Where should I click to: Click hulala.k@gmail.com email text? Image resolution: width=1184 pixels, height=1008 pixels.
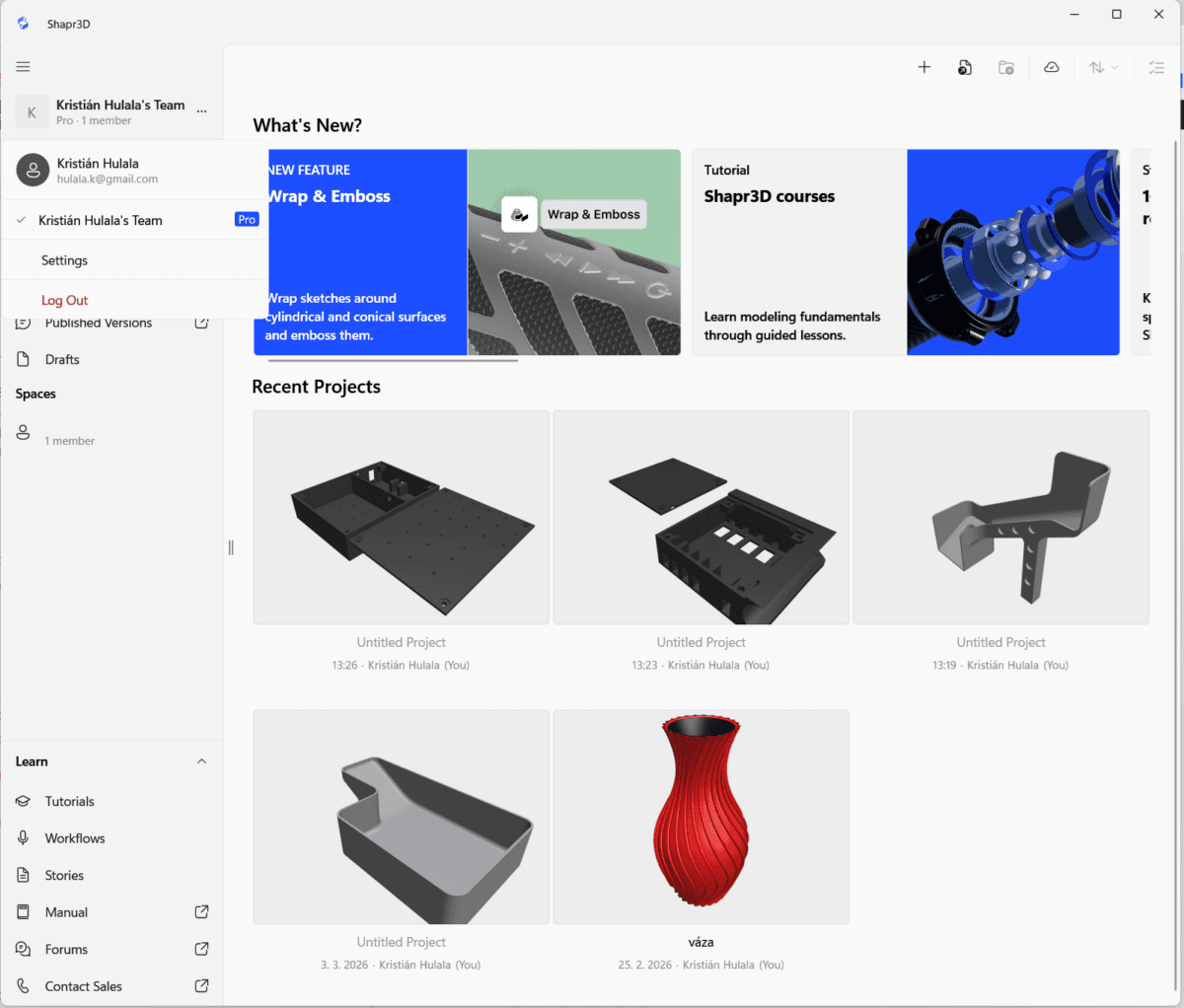108,180
